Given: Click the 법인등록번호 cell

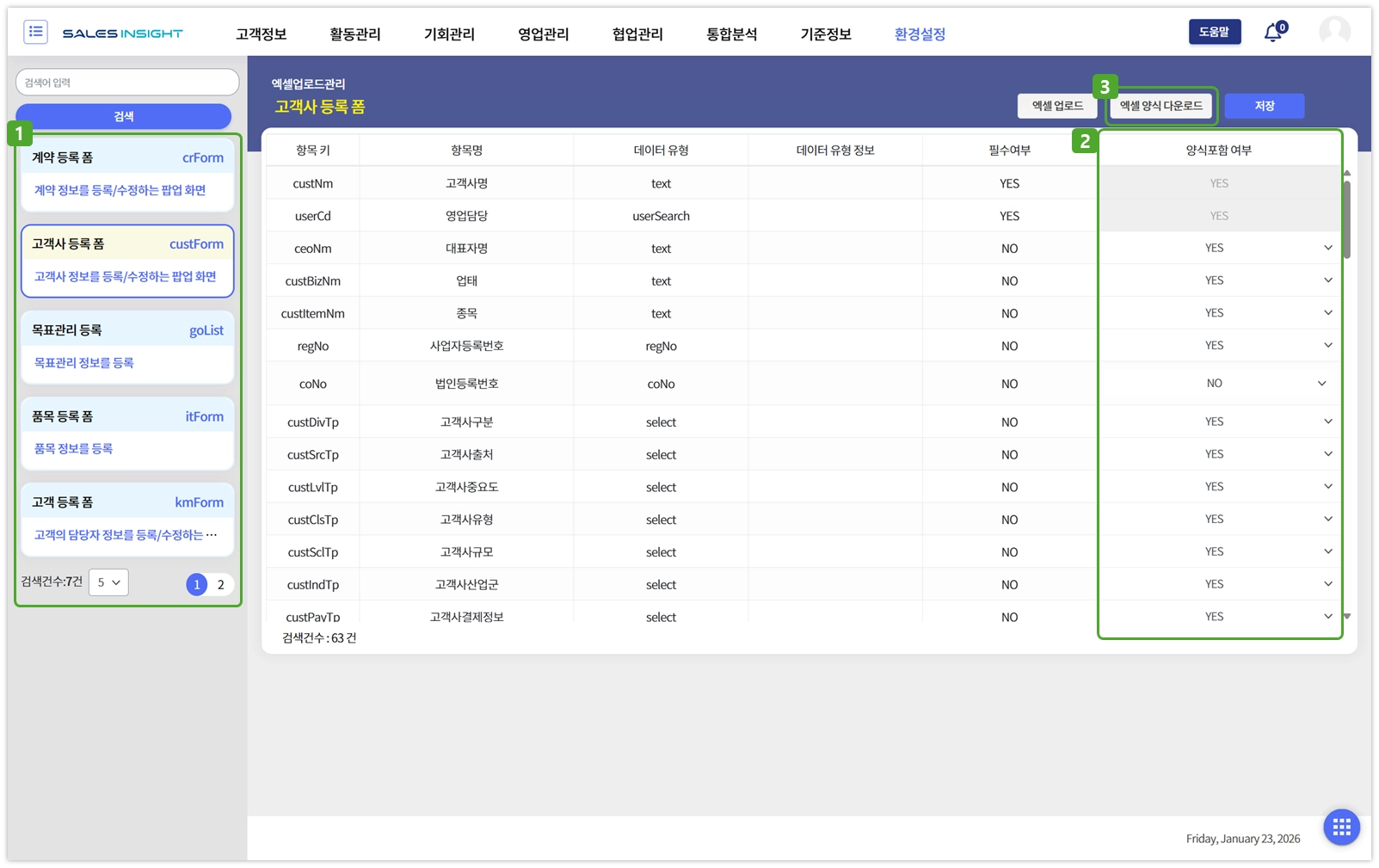Looking at the screenshot, I should coord(467,384).
